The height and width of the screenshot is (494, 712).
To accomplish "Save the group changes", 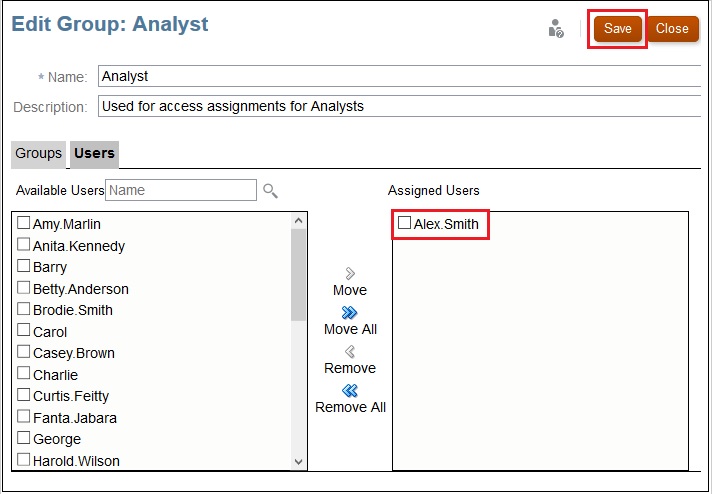I will pyautogui.click(x=618, y=29).
